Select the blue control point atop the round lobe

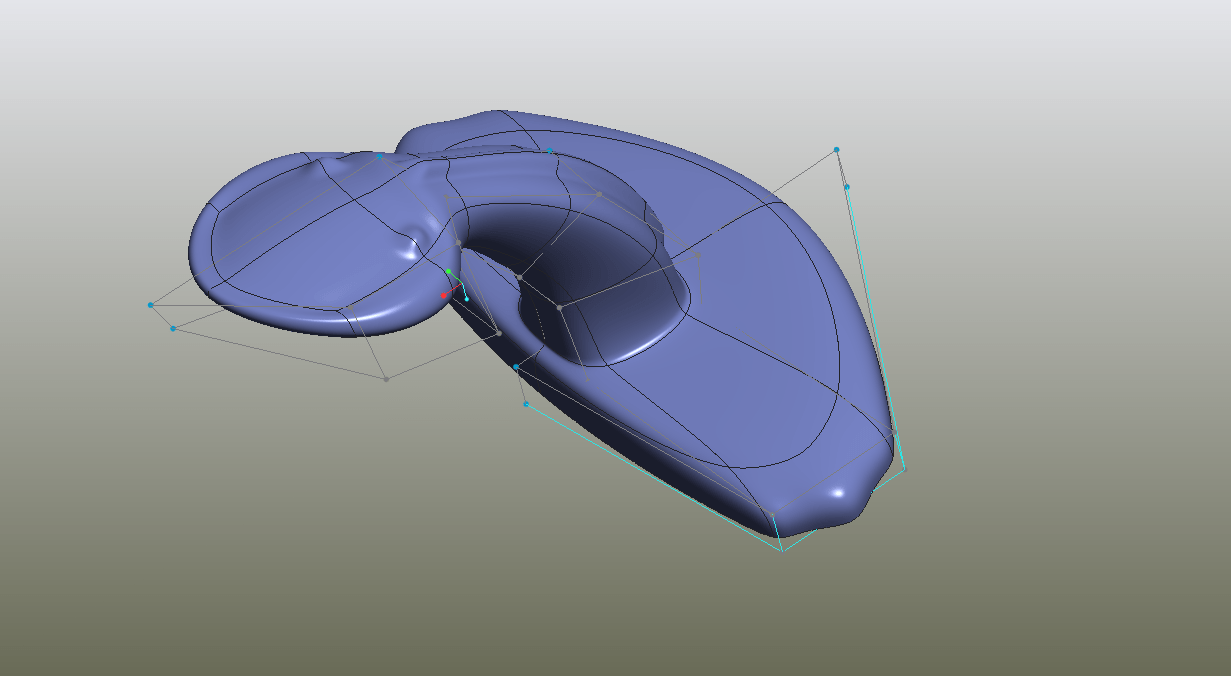pyautogui.click(x=380, y=156)
